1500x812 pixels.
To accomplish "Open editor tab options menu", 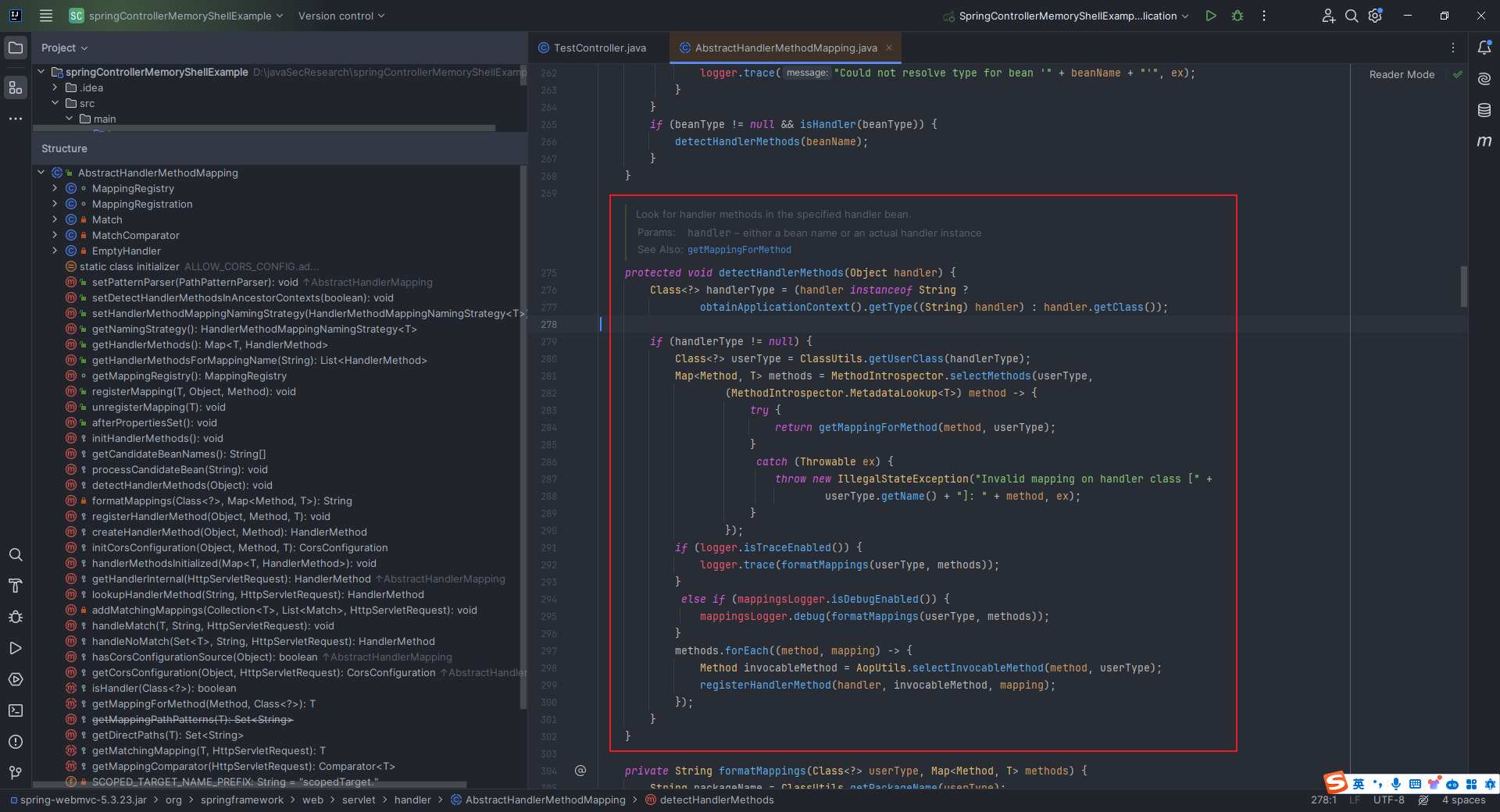I will (1453, 48).
